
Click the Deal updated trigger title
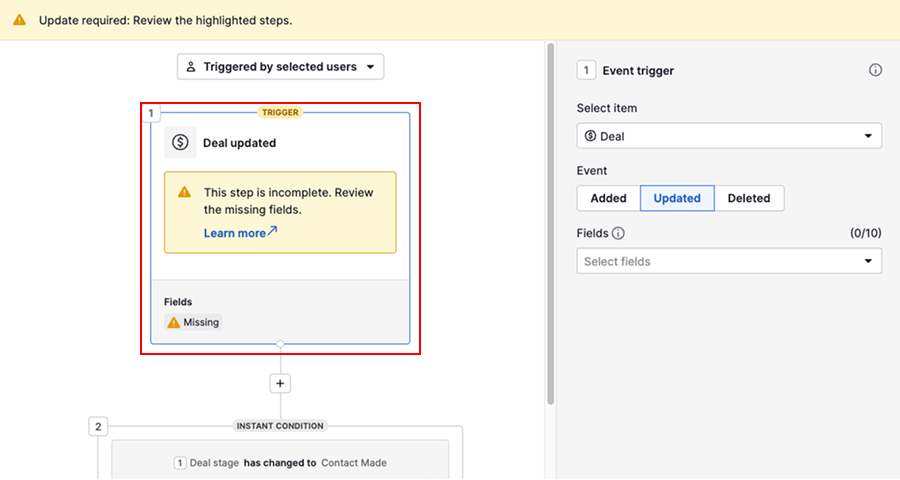point(239,143)
